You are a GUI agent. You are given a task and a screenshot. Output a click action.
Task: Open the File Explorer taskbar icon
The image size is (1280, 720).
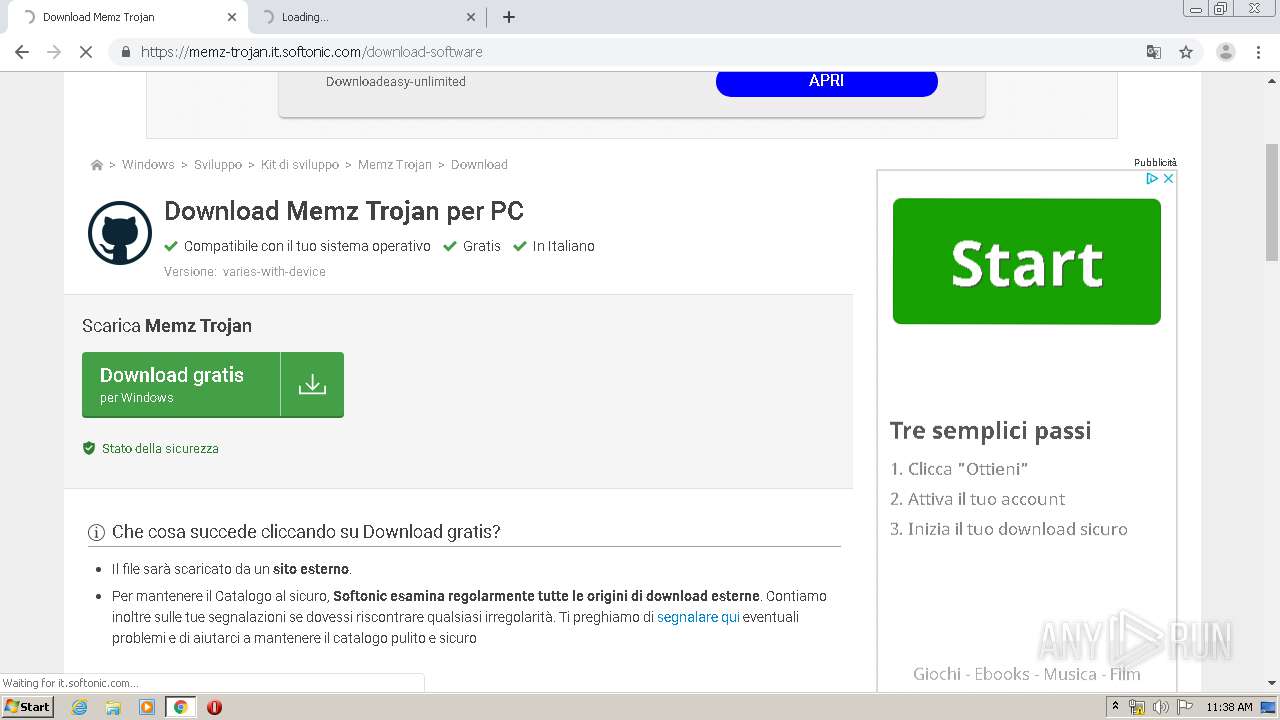click(113, 707)
